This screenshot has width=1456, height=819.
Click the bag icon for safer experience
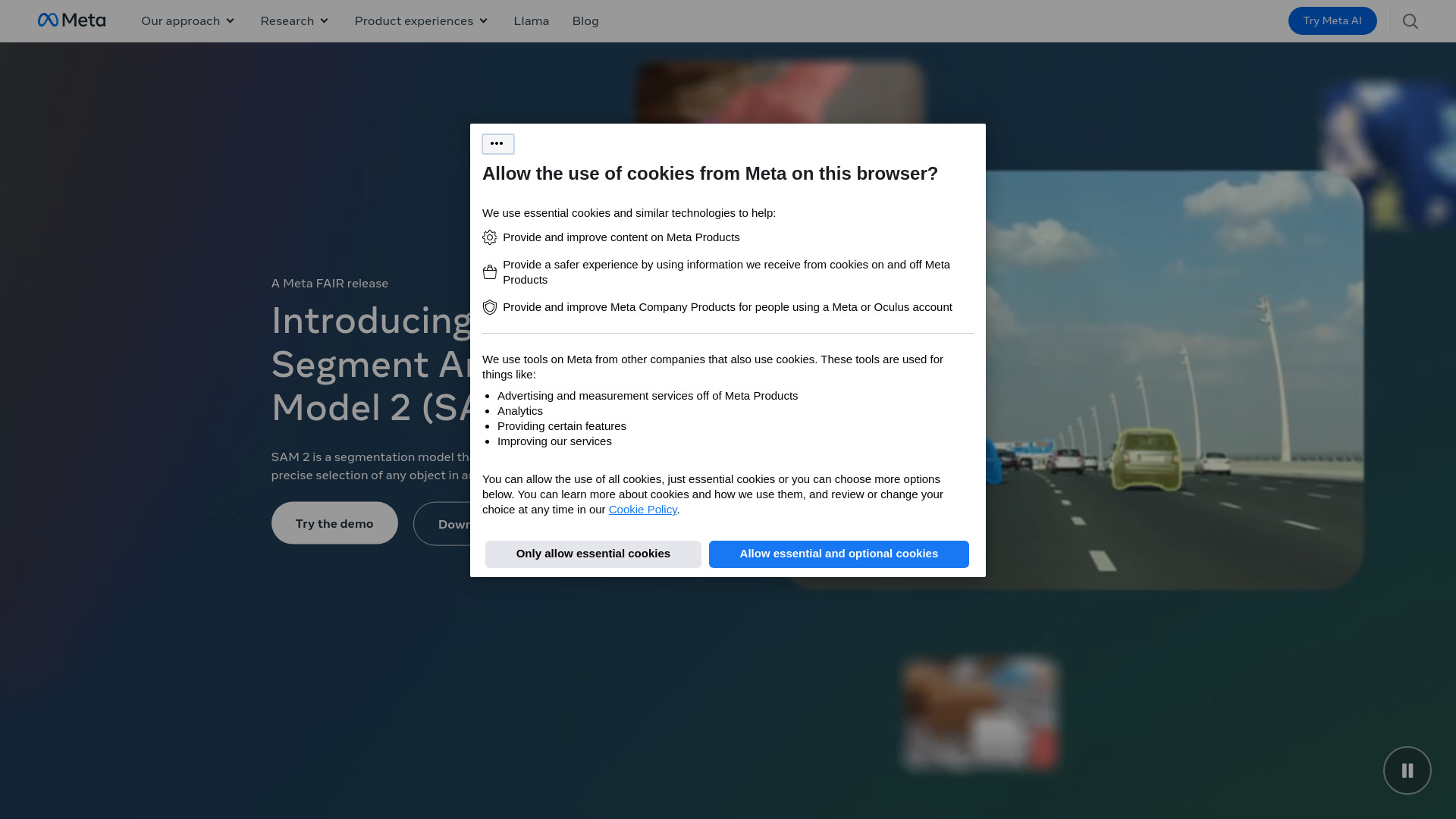pyautogui.click(x=490, y=272)
